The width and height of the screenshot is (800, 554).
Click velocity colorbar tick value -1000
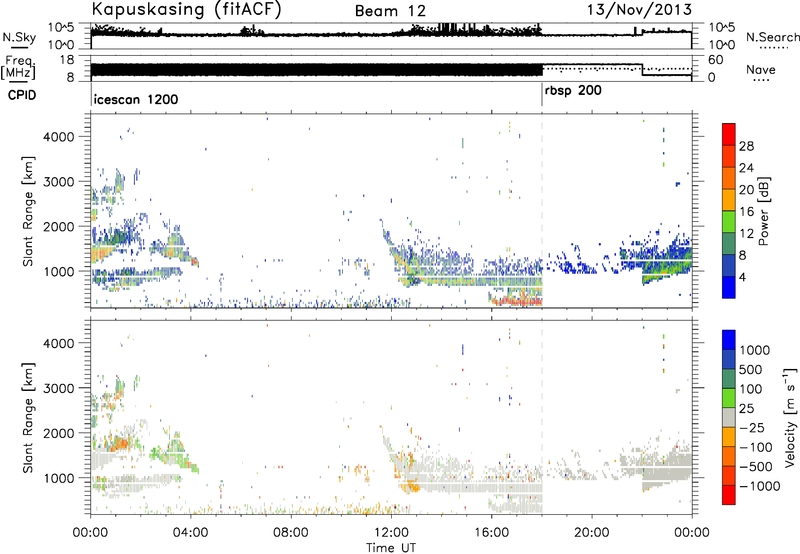[x=760, y=486]
